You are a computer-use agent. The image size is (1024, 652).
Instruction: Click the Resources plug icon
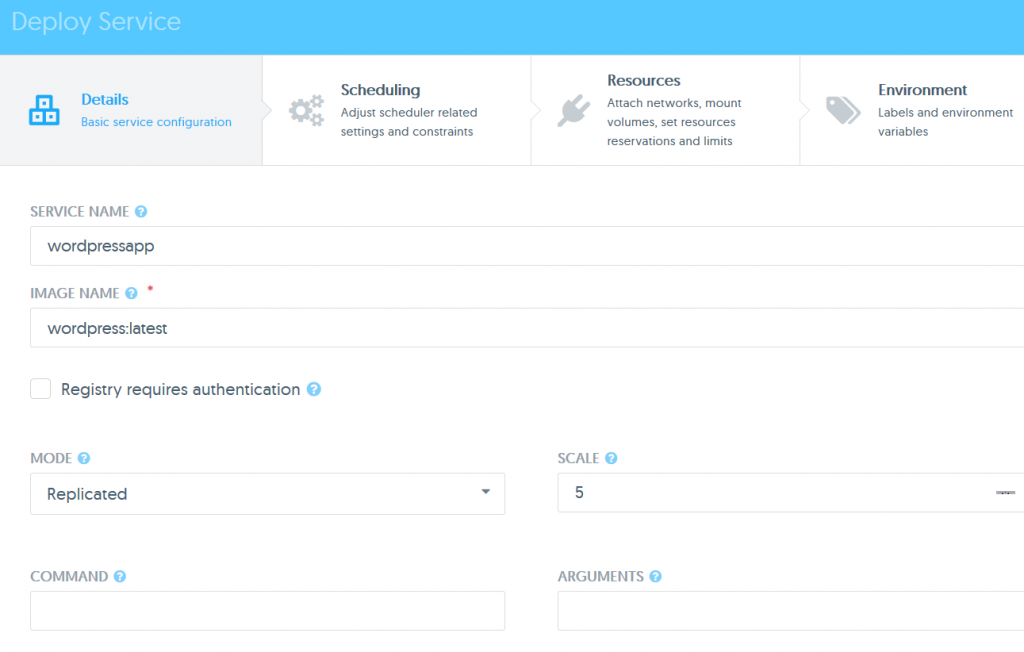[573, 110]
